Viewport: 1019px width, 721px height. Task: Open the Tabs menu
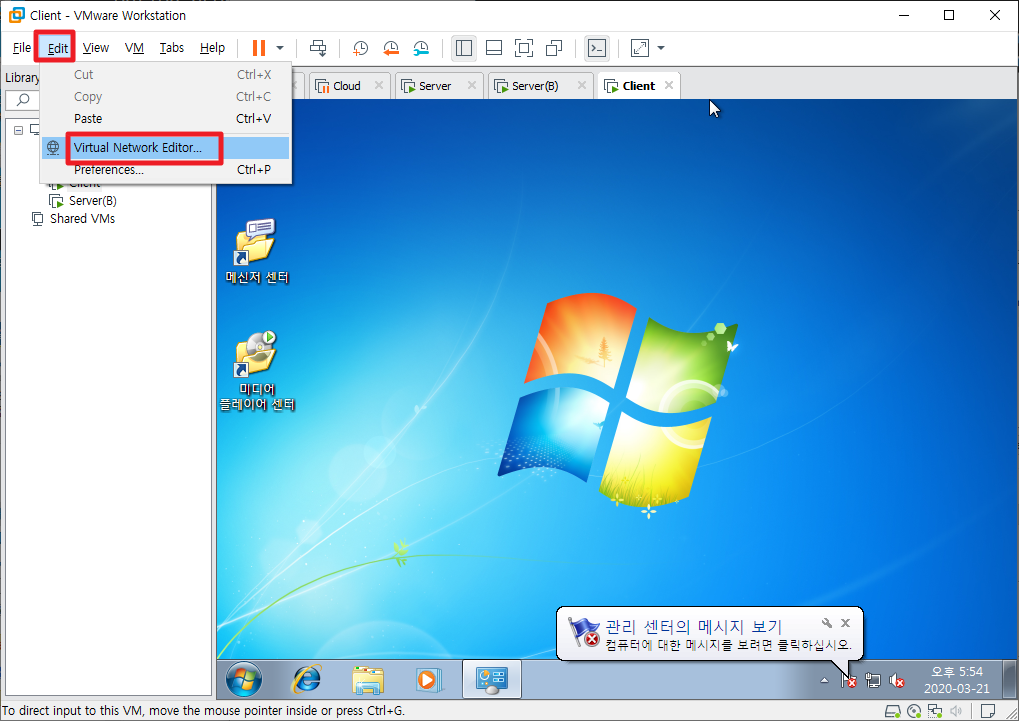point(172,47)
